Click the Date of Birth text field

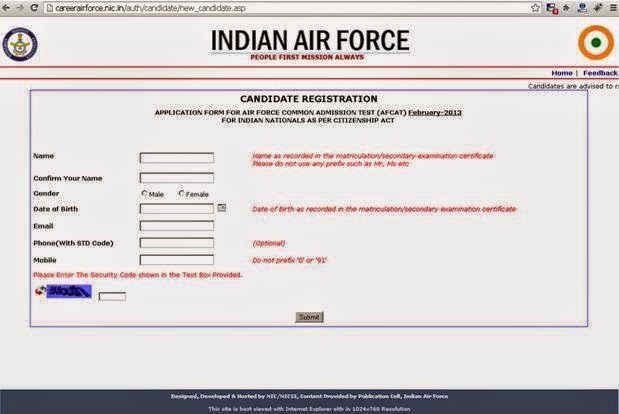pyautogui.click(x=177, y=208)
